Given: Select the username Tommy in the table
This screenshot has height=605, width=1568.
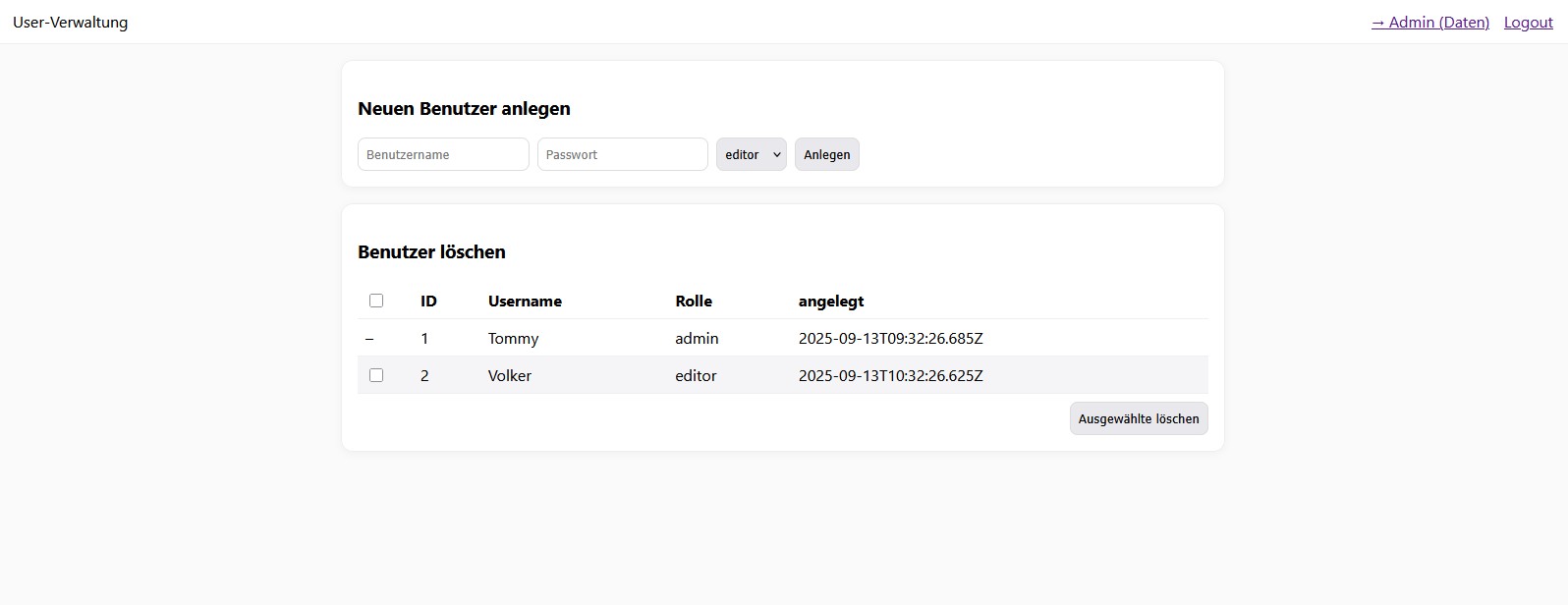Looking at the screenshot, I should 513,339.
